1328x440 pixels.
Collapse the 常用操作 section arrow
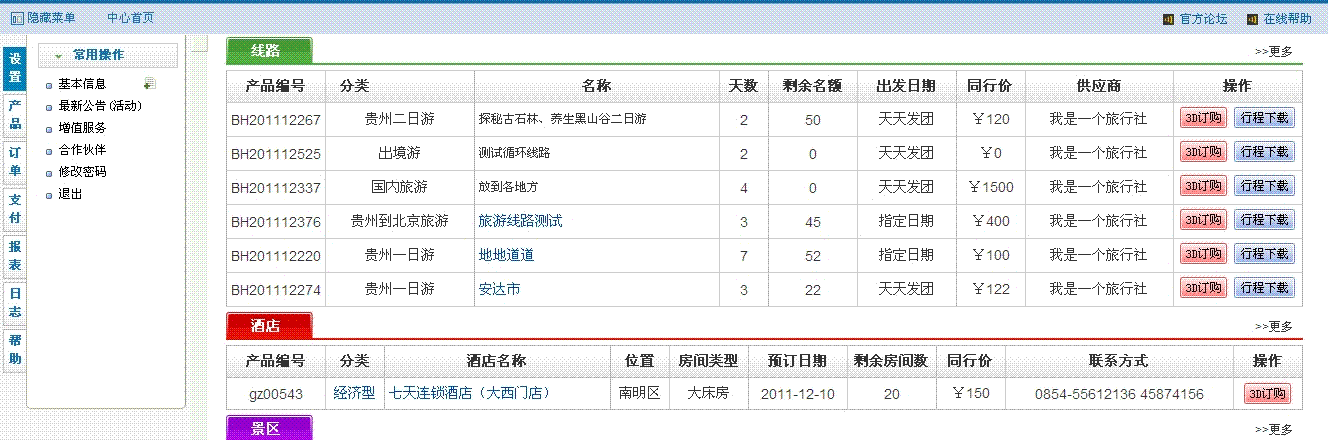pyautogui.click(x=59, y=56)
